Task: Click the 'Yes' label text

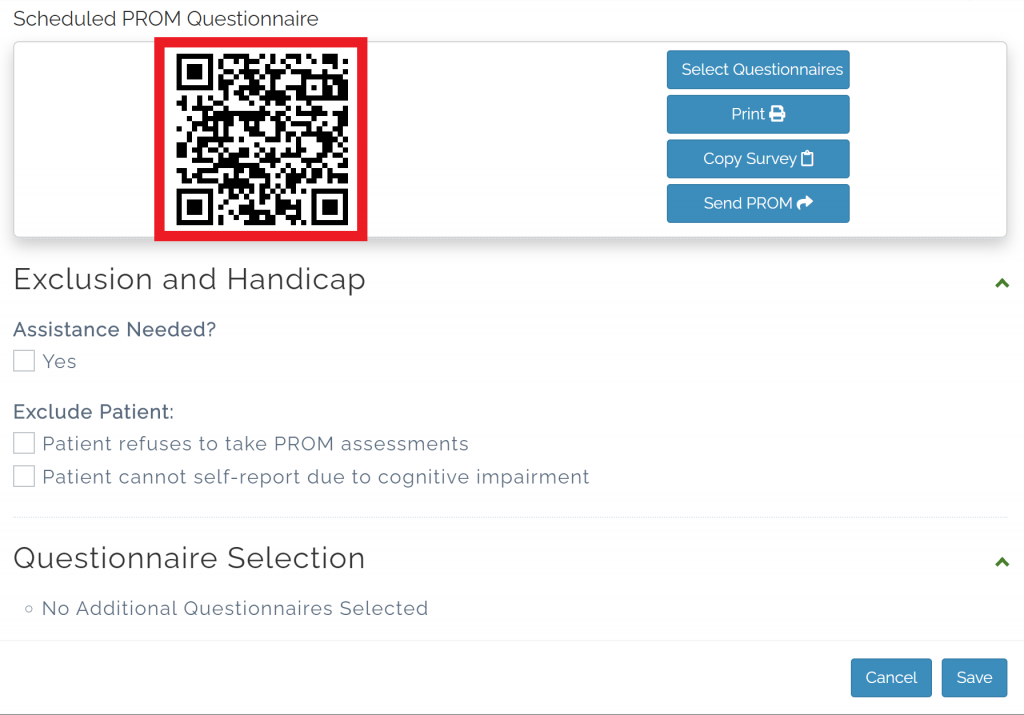Action: [x=59, y=361]
